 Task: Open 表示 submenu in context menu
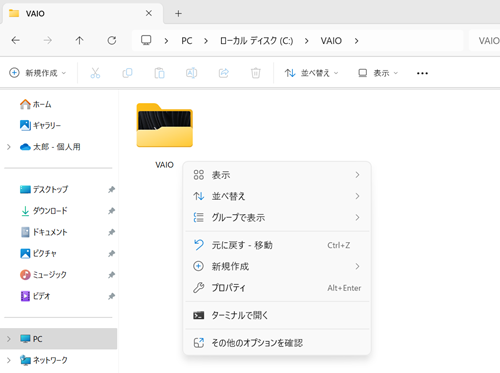(277, 175)
